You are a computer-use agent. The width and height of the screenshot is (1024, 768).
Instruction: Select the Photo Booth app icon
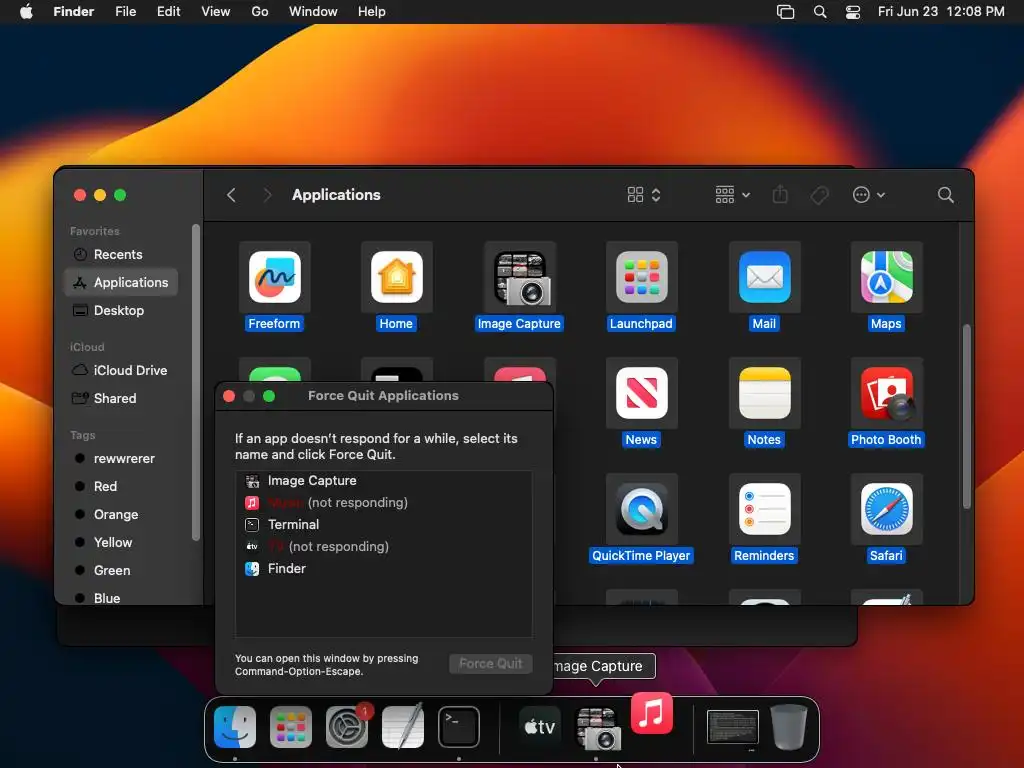pyautogui.click(x=886, y=392)
